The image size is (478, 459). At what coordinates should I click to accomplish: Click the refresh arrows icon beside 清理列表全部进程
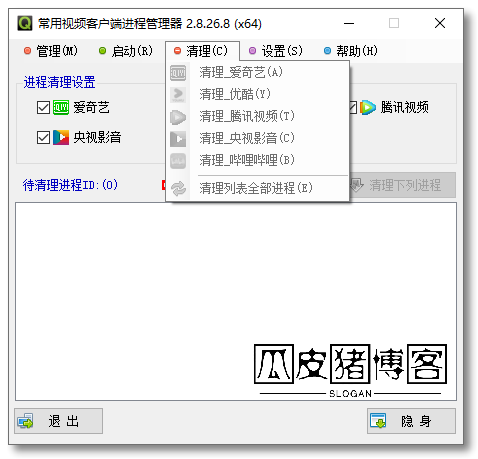click(178, 188)
